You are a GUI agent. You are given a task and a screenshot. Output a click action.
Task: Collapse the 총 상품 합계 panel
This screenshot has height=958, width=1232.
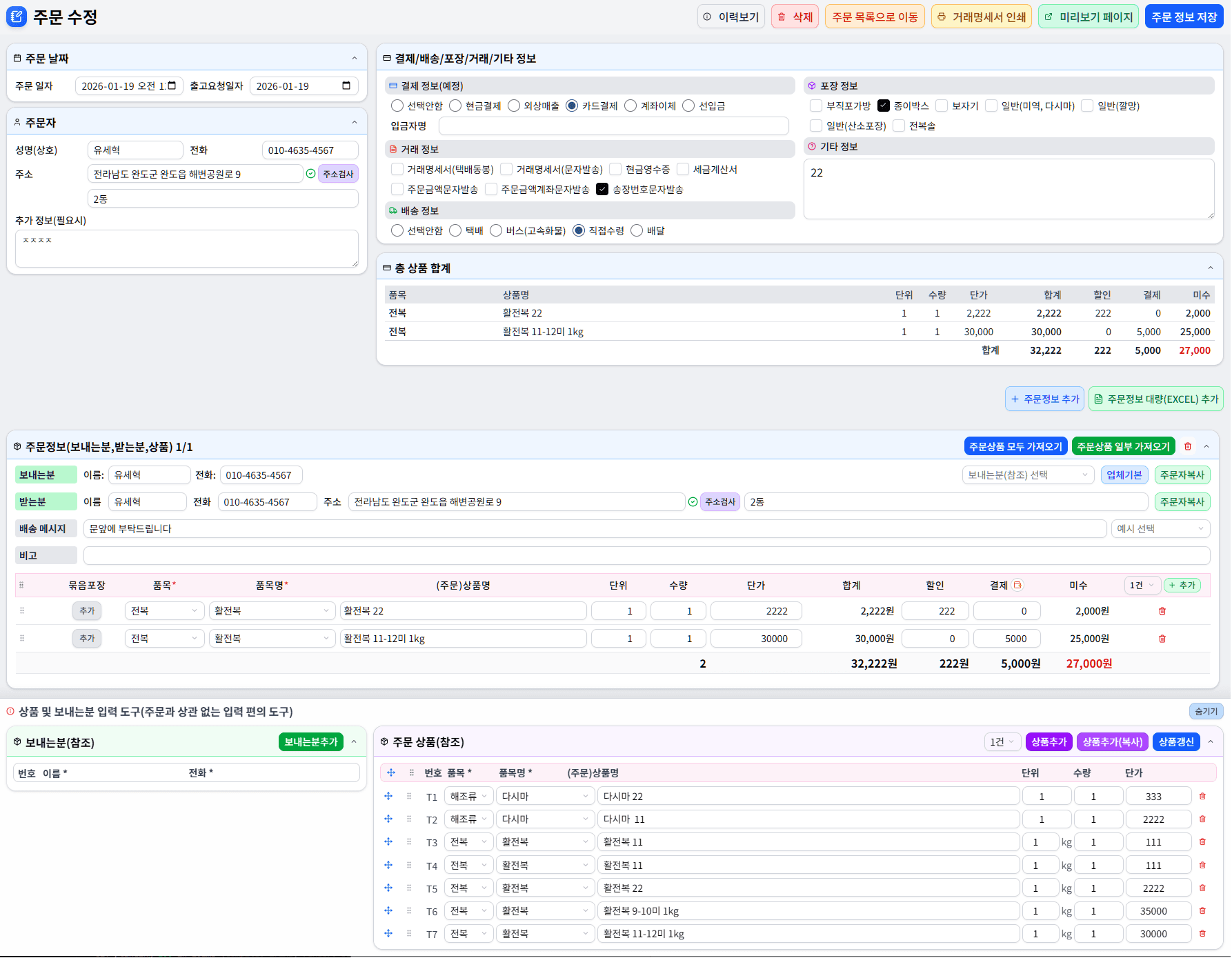tap(1210, 268)
